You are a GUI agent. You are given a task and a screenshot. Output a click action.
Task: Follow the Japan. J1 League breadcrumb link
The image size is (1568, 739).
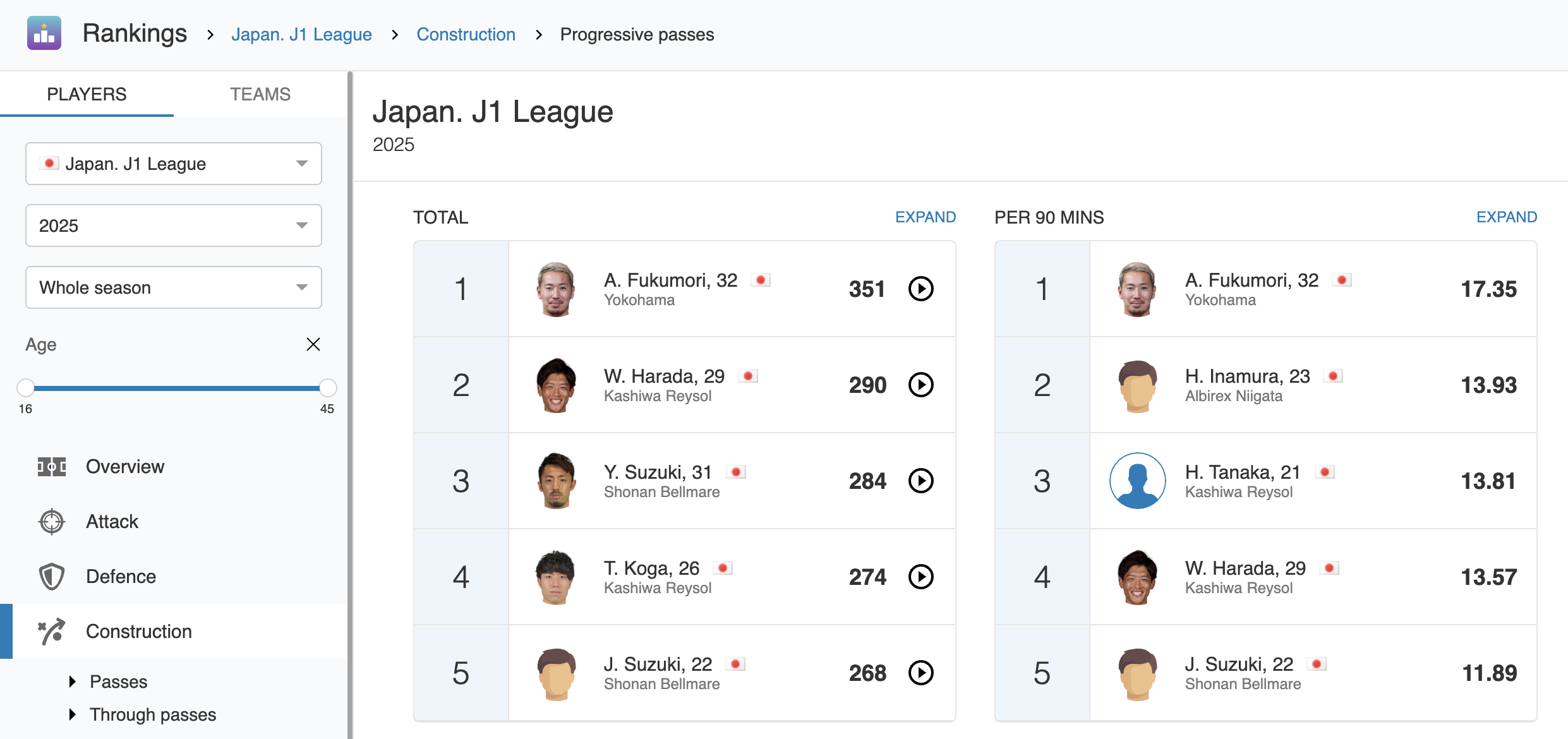point(301,34)
